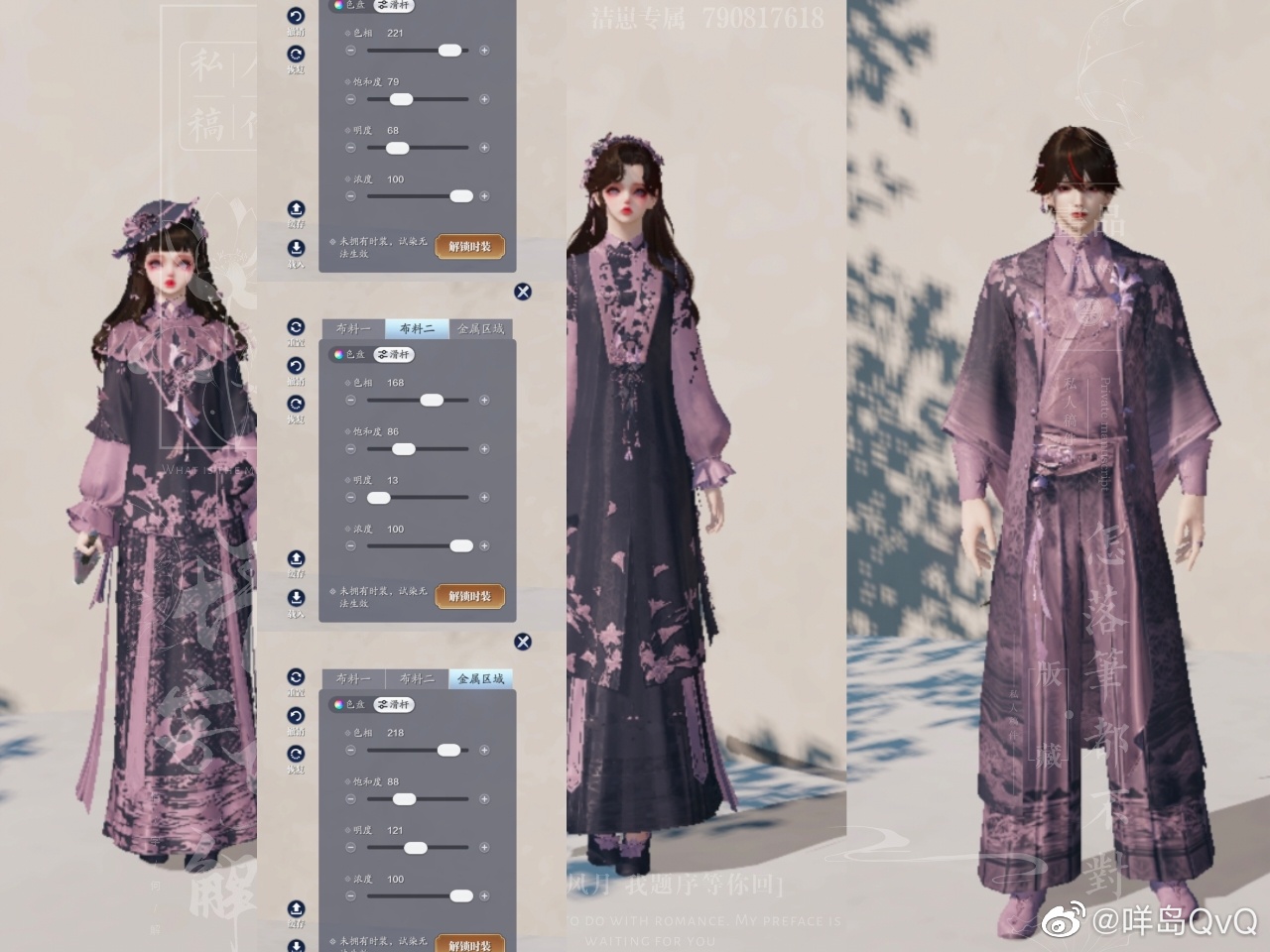Image resolution: width=1270 pixels, height=952 pixels.
Task: Switch to 色盘 mode in hue 168 panel
Action: coord(350,354)
